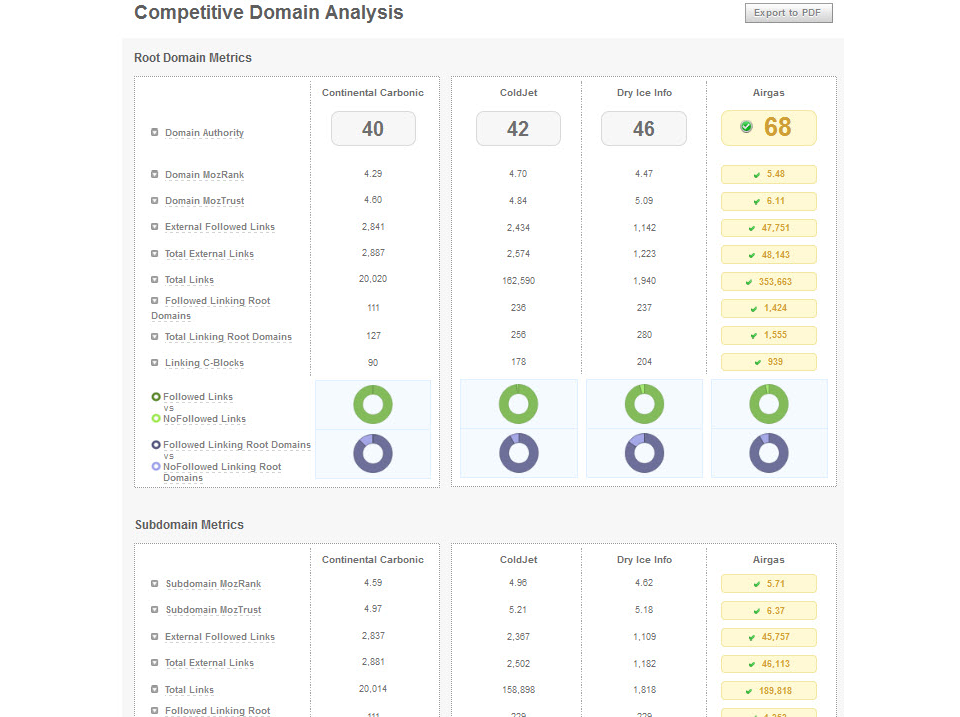The height and width of the screenshot is (717, 960).
Task: Click the dark green Followed Links legend circle
Action: (156, 397)
